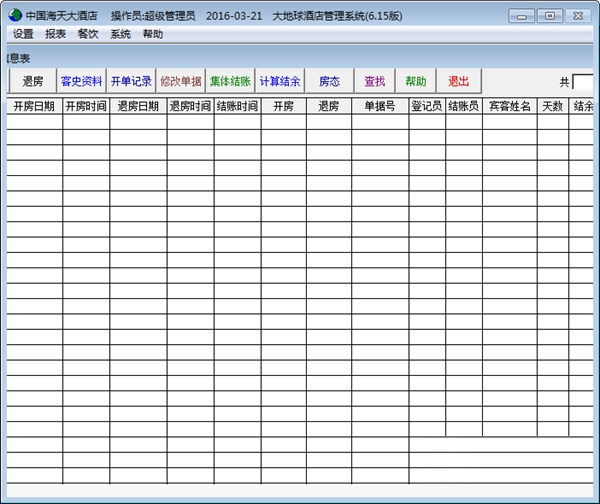The image size is (600, 504).
Task: Show 房态 room status
Action: pyautogui.click(x=329, y=81)
